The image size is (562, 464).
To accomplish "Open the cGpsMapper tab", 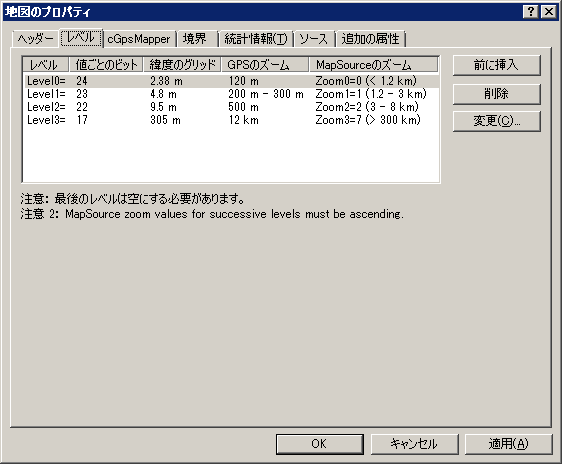I will [x=139, y=39].
